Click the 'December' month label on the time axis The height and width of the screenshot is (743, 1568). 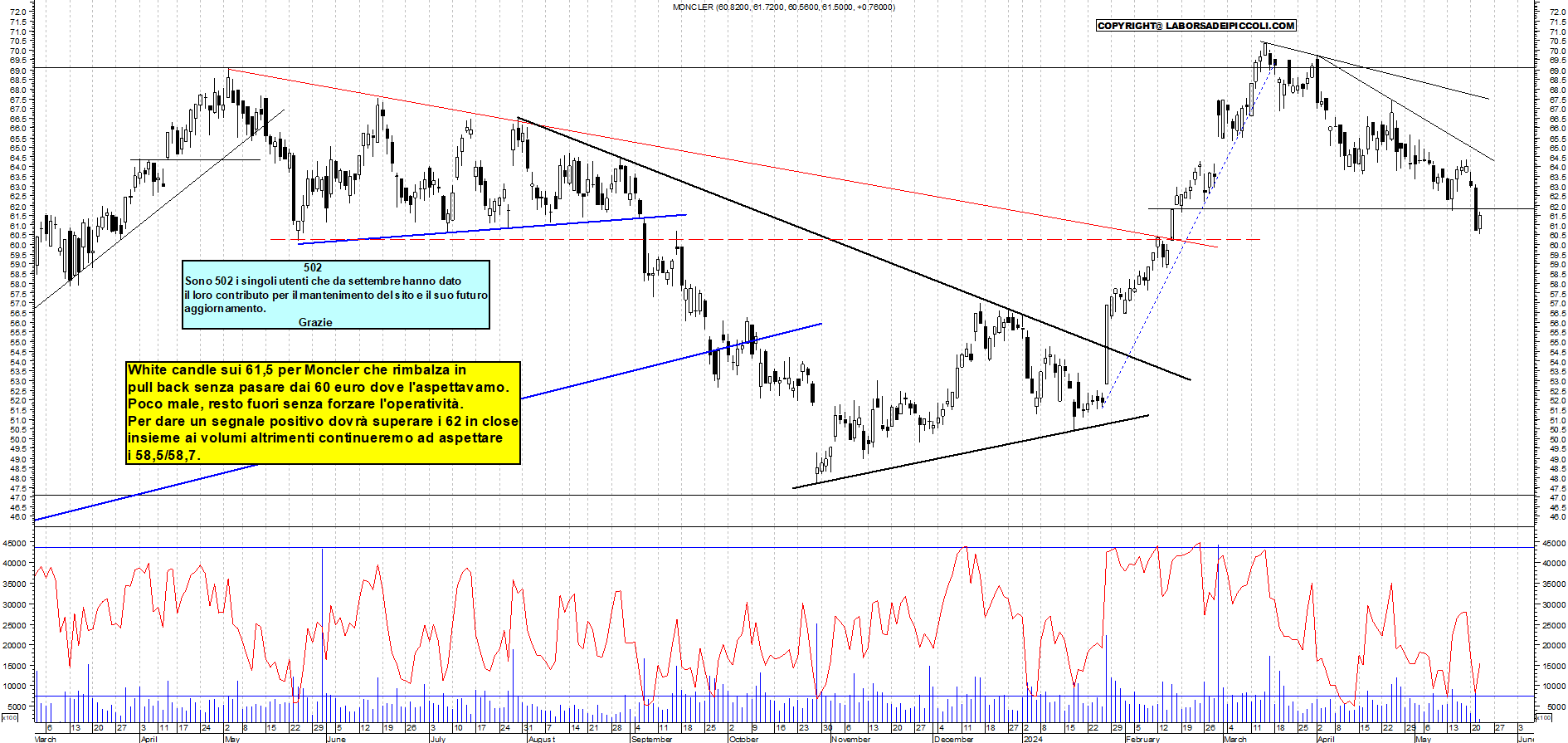[954, 739]
